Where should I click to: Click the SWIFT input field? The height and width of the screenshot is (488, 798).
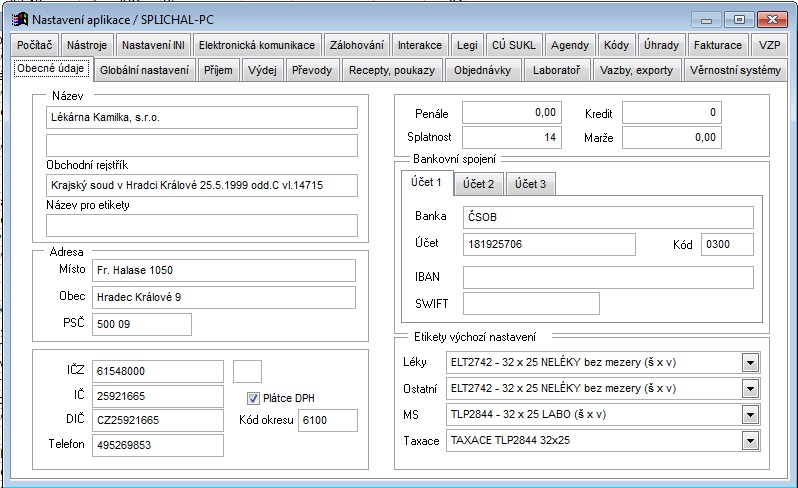point(531,303)
